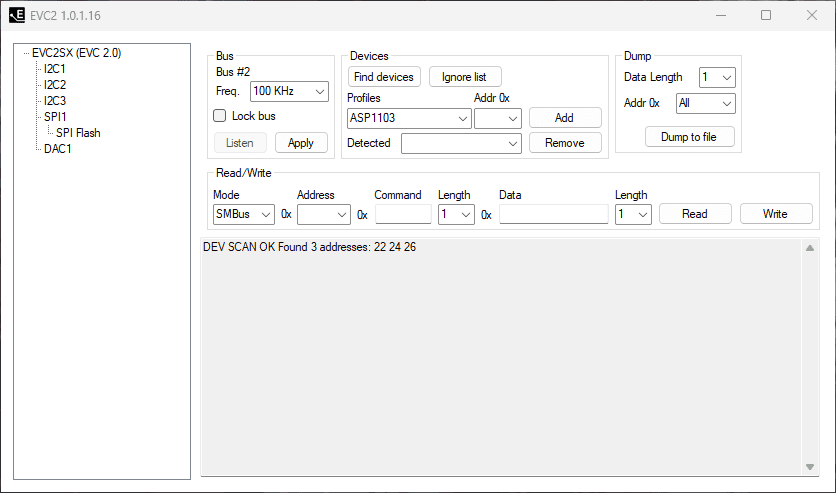Open the Data Length dropdown
The height and width of the screenshot is (493, 836).
coord(717,77)
